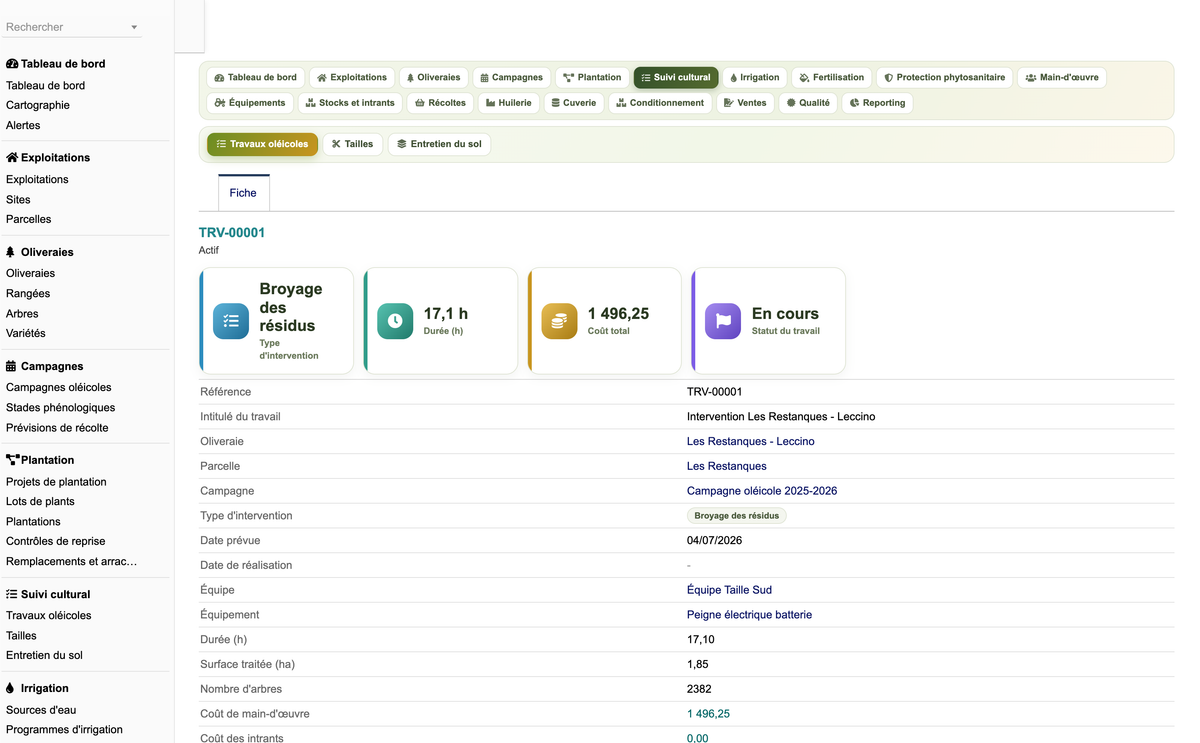Select Suivi cultural top navigation button

point(676,77)
